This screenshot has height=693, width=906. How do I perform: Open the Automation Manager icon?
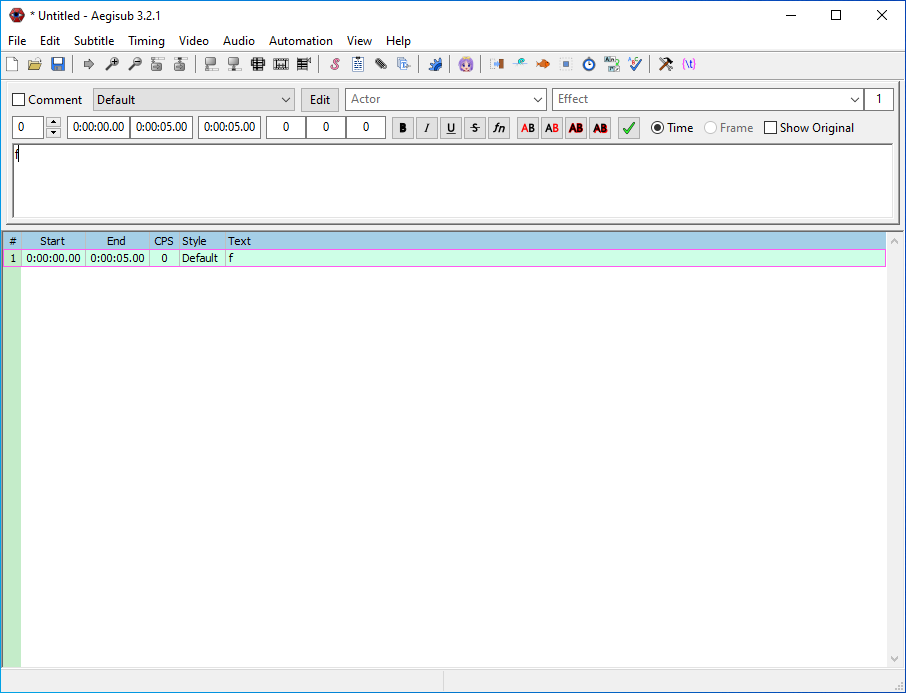coord(435,64)
